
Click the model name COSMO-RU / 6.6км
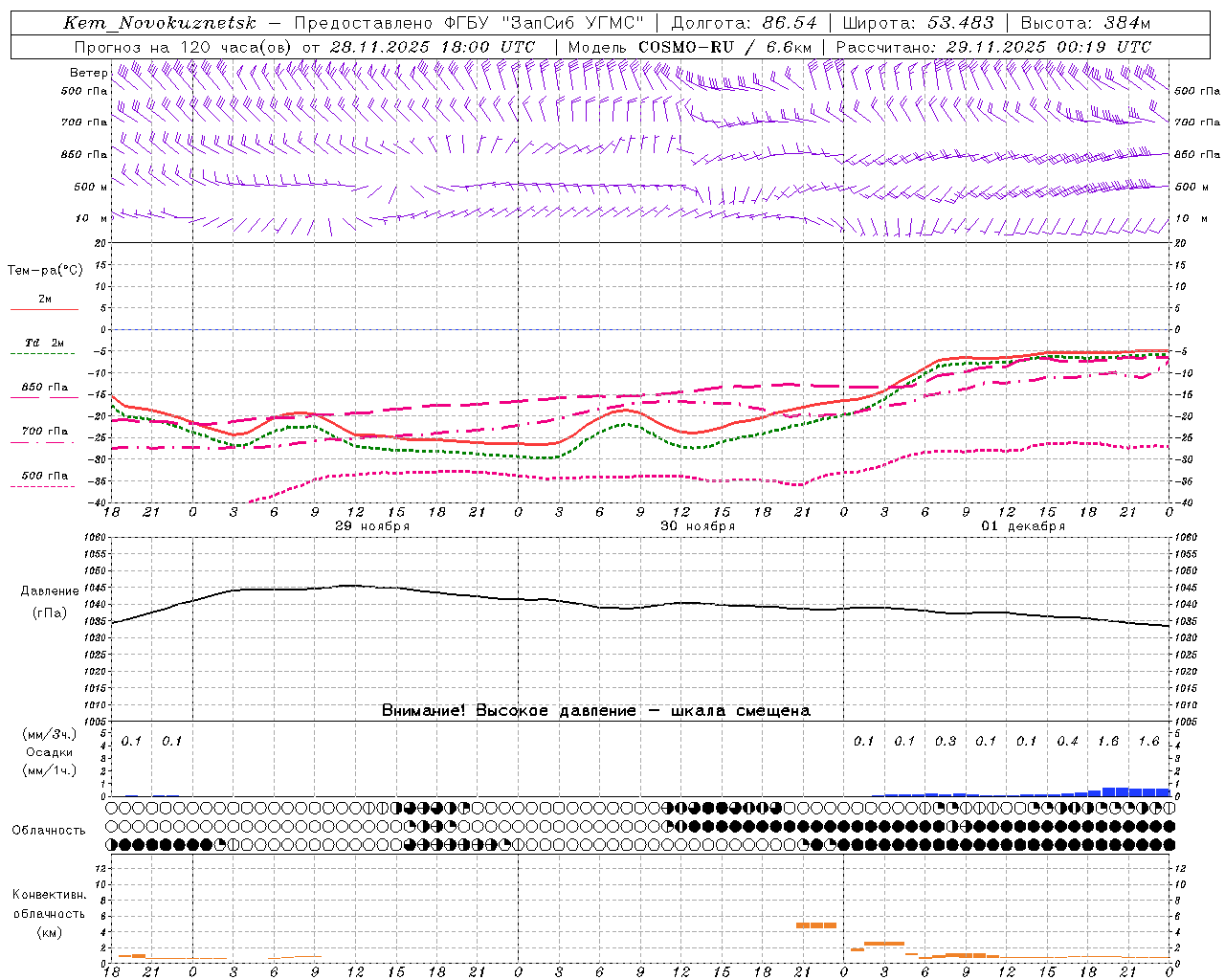(725, 47)
